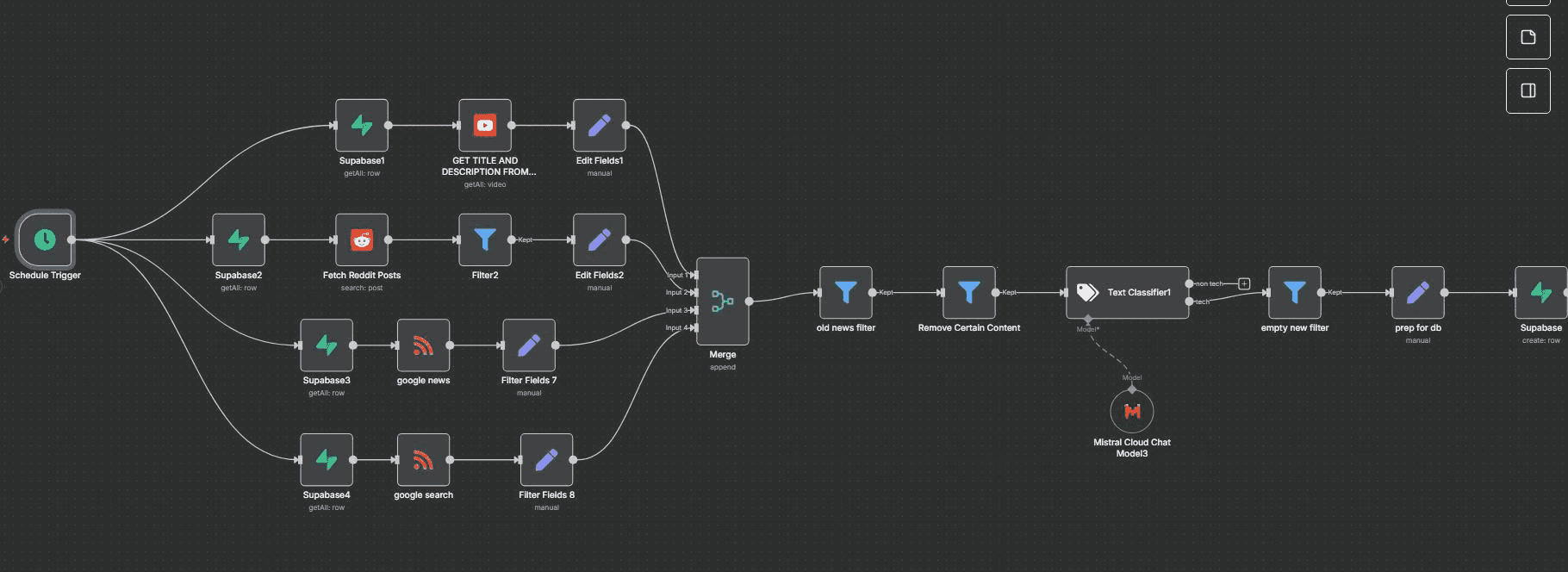Open the Remove Certain Content filter node

click(969, 293)
